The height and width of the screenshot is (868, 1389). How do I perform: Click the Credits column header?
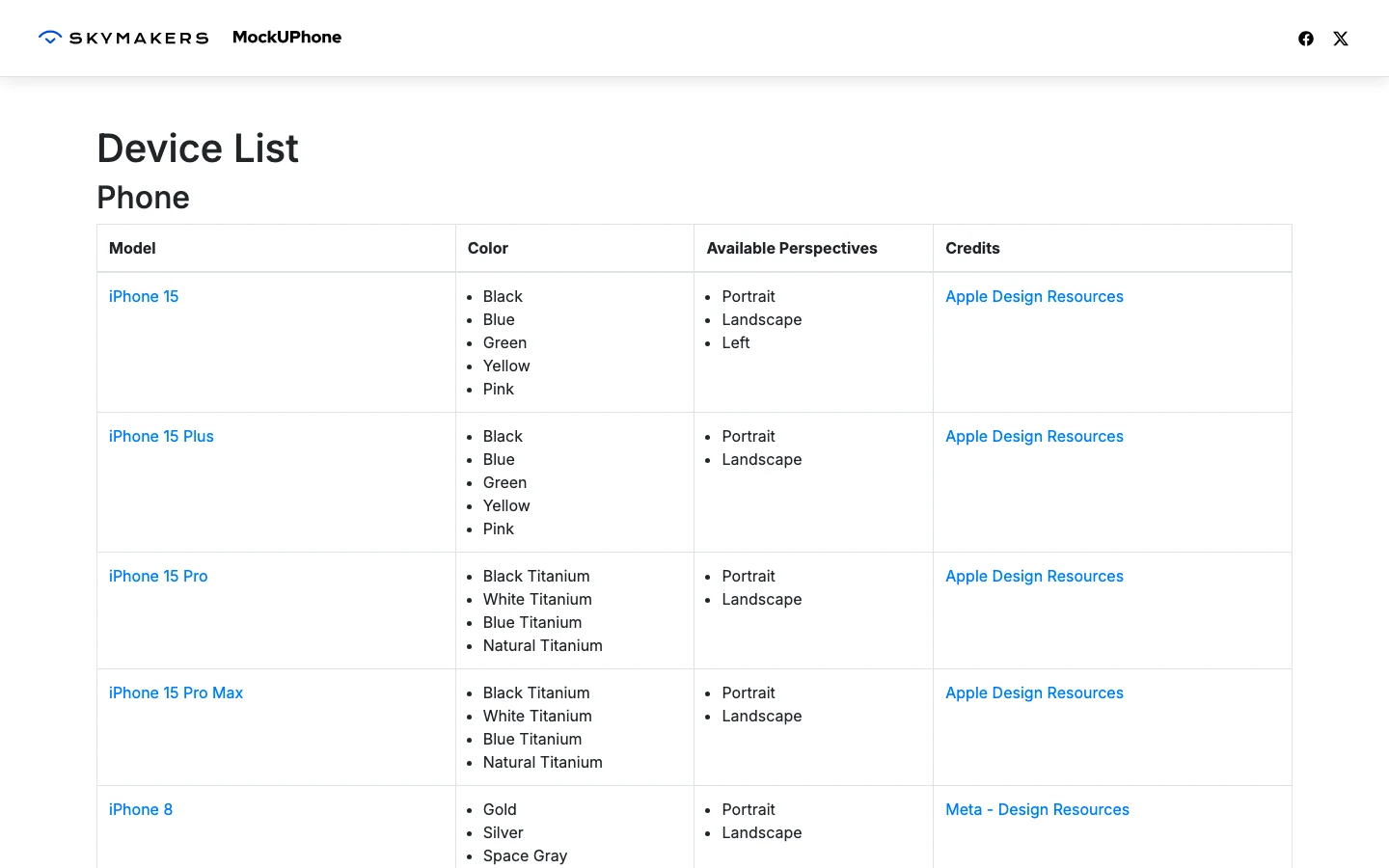pyautogui.click(x=972, y=248)
